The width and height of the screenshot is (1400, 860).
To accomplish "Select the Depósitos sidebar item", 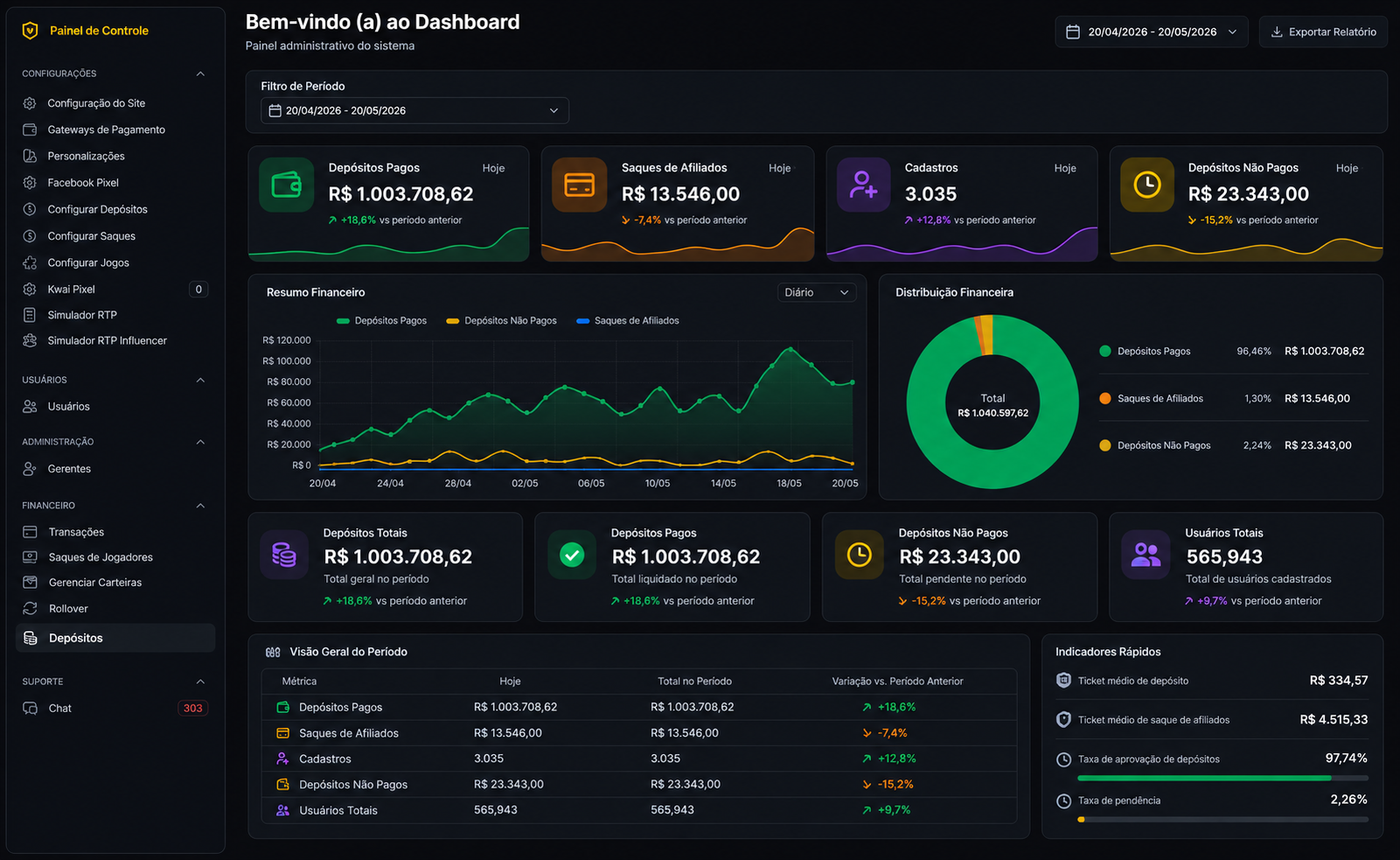I will coord(115,638).
